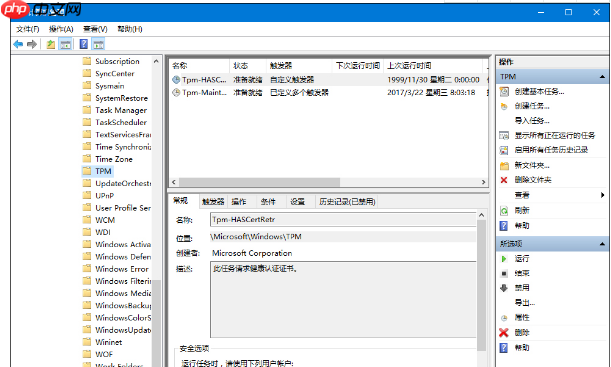The image size is (611, 367).
Task: Switch to the 历史记录(已禁用) tab
Action: pos(347,202)
